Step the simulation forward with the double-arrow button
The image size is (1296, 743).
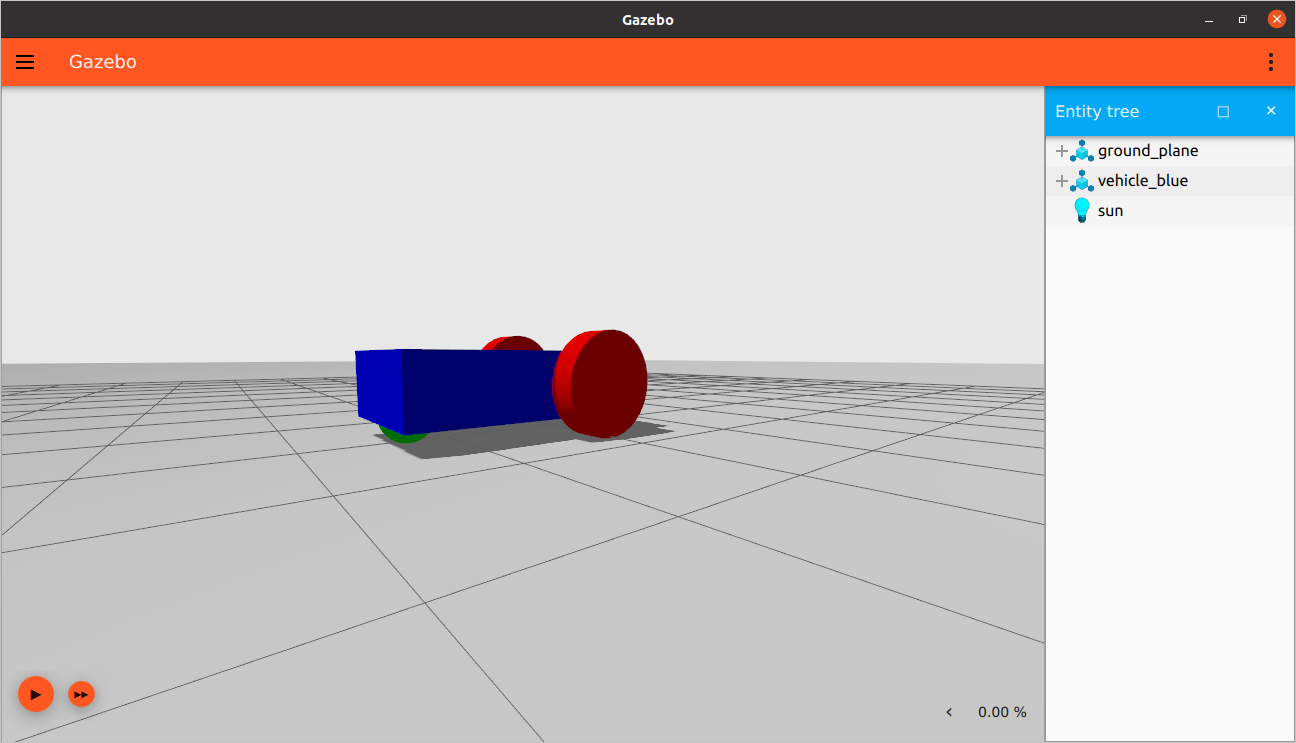point(82,694)
